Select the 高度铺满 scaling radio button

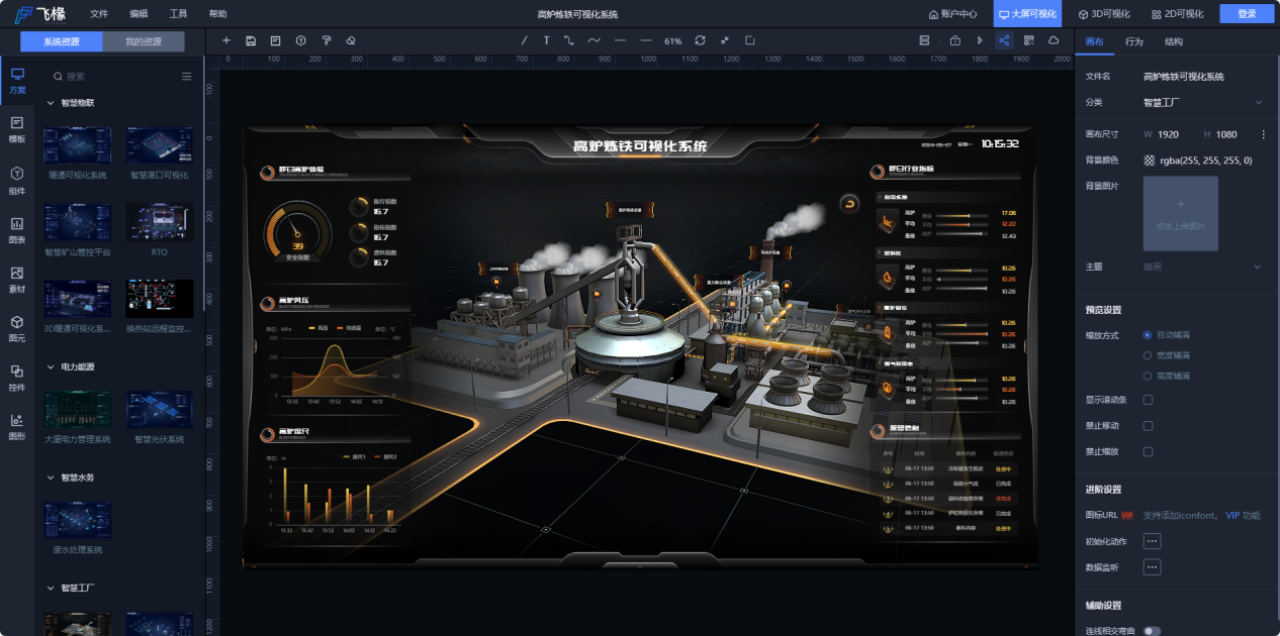tap(1148, 376)
